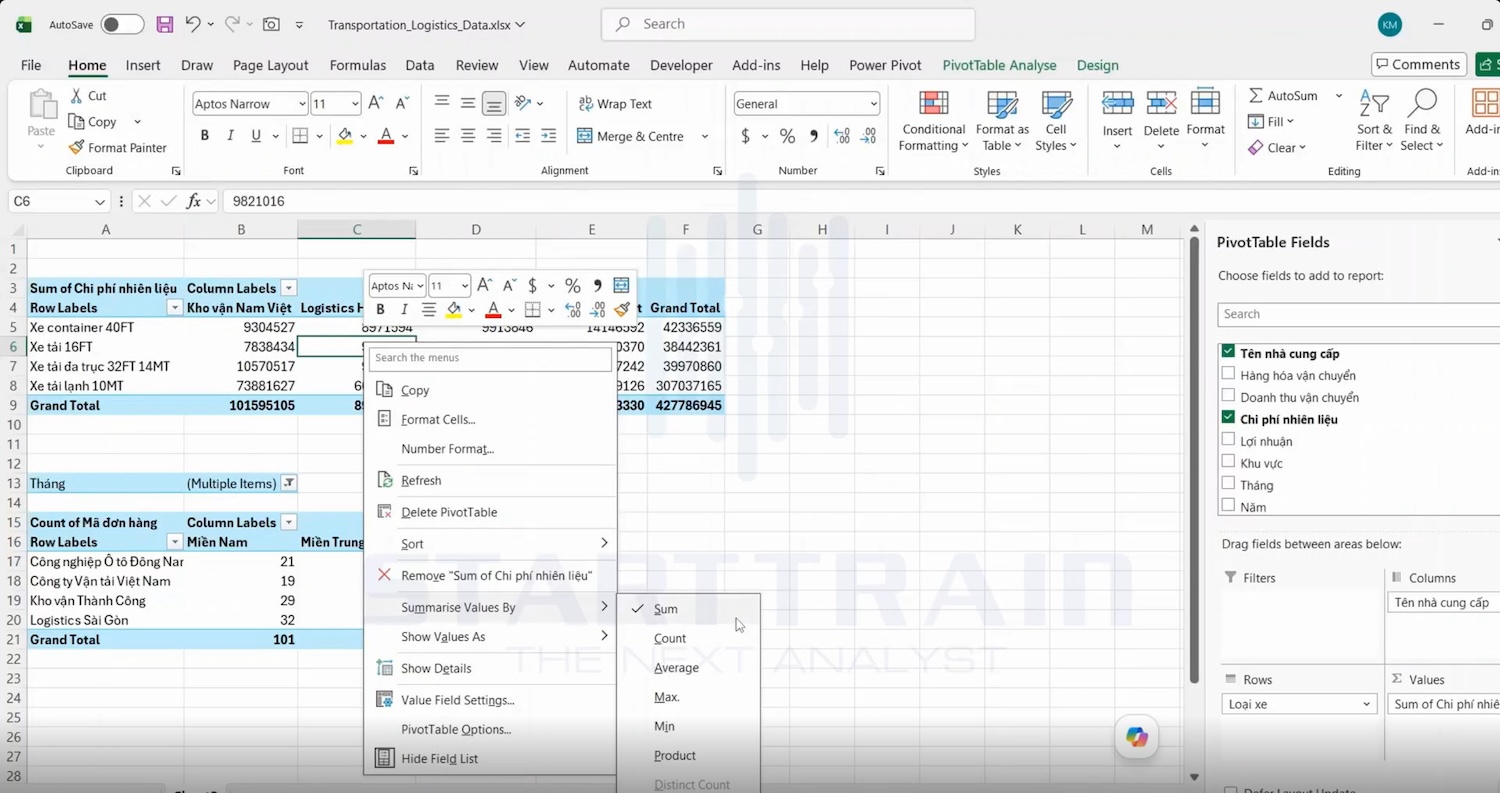The image size is (1500, 793).
Task: Choose Average in the summarise submenu
Action: coord(676,668)
